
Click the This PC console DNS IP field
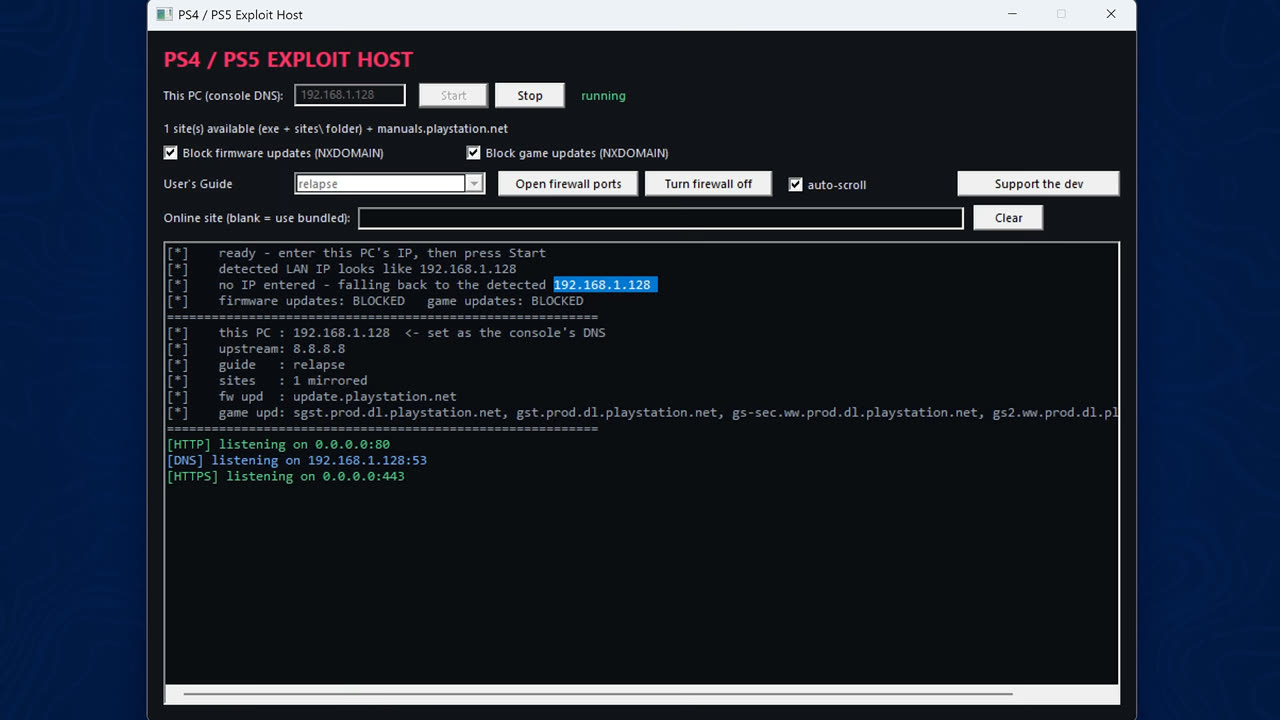click(350, 95)
